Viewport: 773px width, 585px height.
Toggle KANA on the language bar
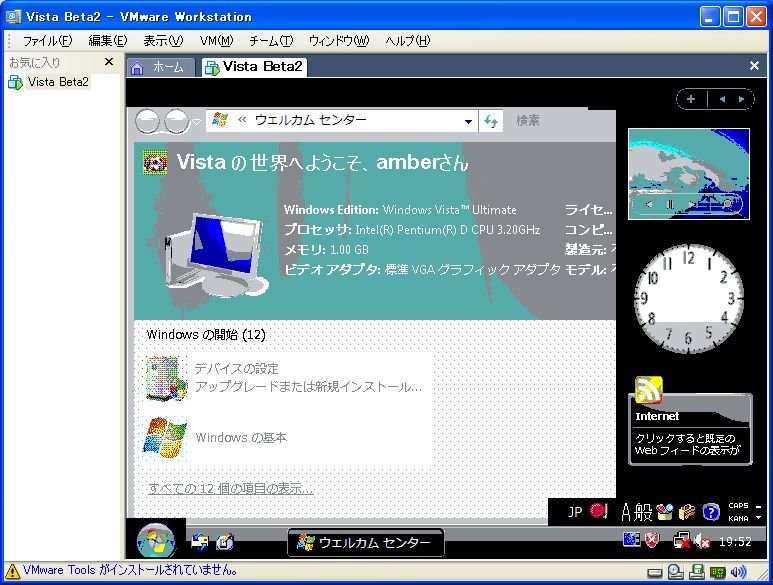tap(738, 518)
